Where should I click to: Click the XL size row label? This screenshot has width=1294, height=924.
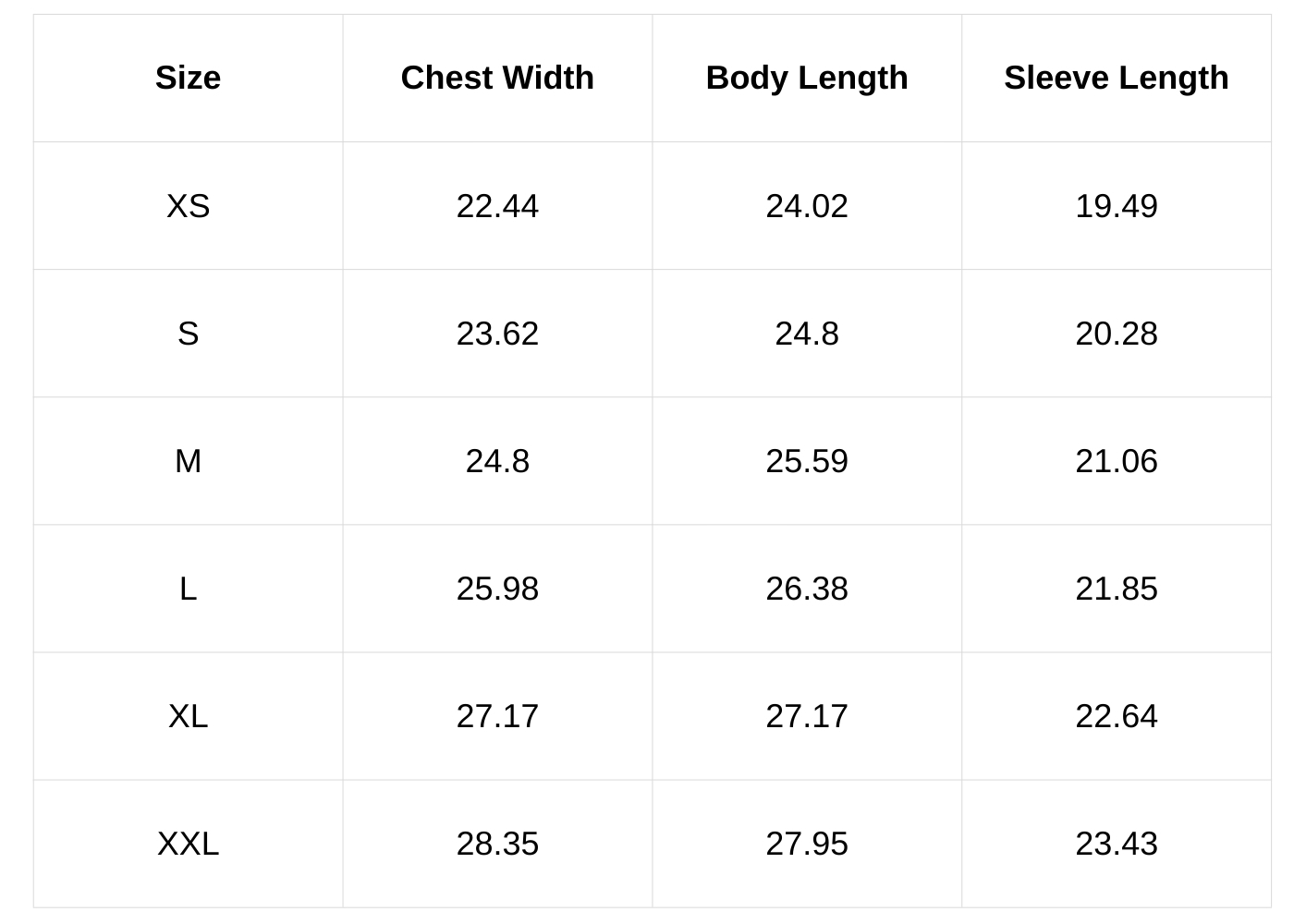pos(188,715)
